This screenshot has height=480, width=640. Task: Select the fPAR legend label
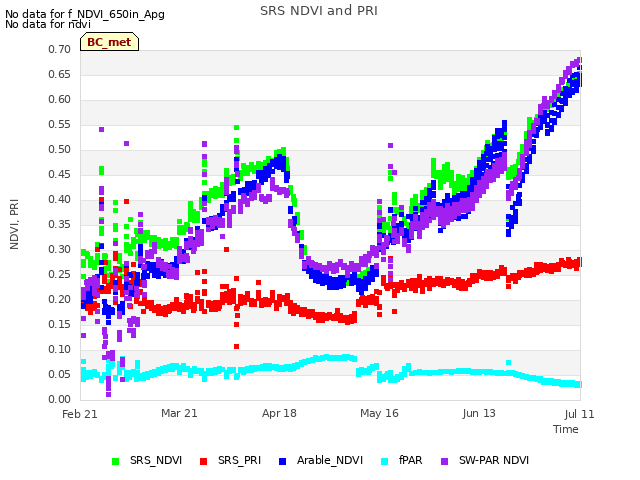pos(411,460)
